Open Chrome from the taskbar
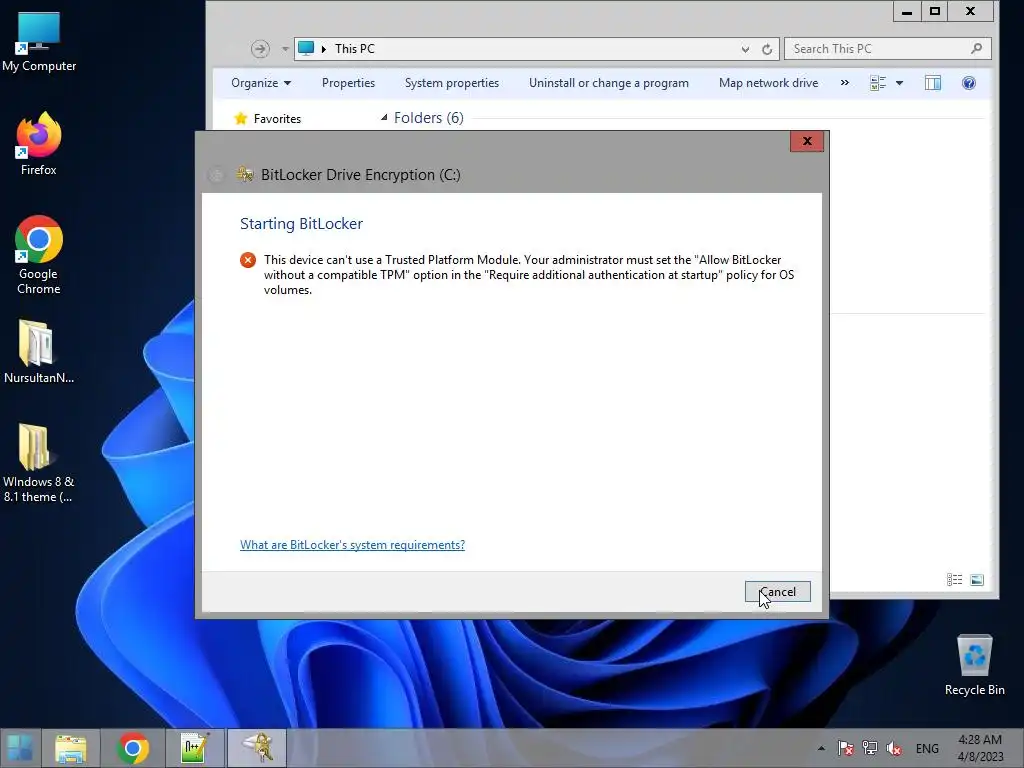The image size is (1024, 768). coord(133,748)
